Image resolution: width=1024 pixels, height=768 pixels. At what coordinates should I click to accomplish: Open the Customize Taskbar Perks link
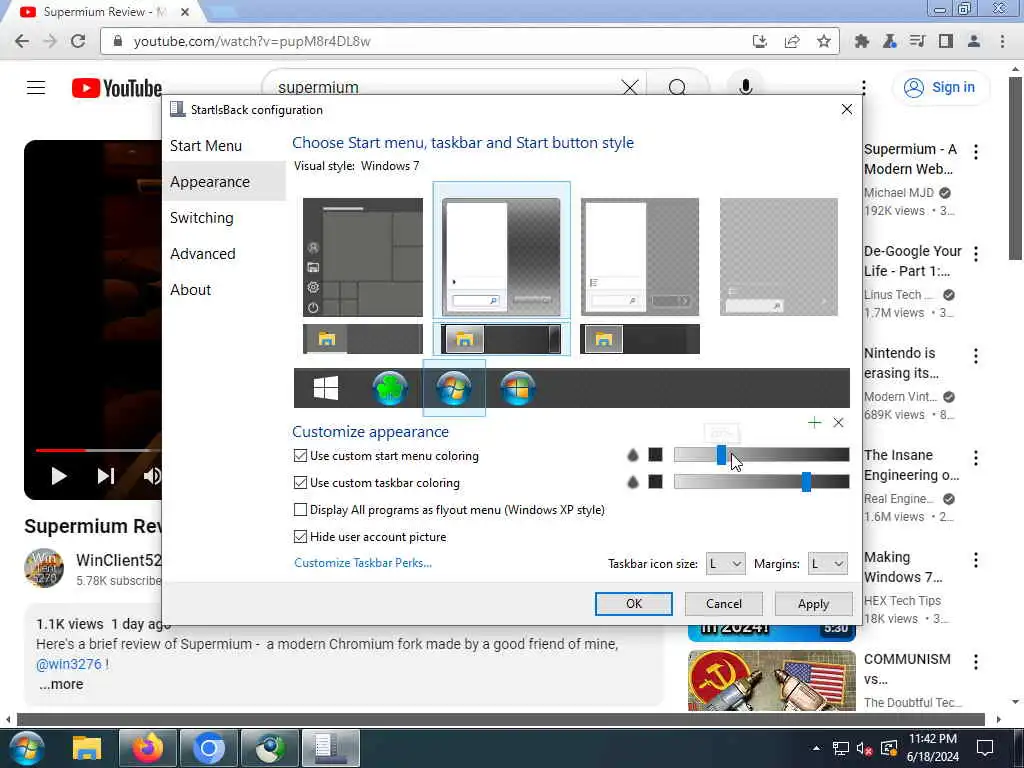pyautogui.click(x=362, y=562)
